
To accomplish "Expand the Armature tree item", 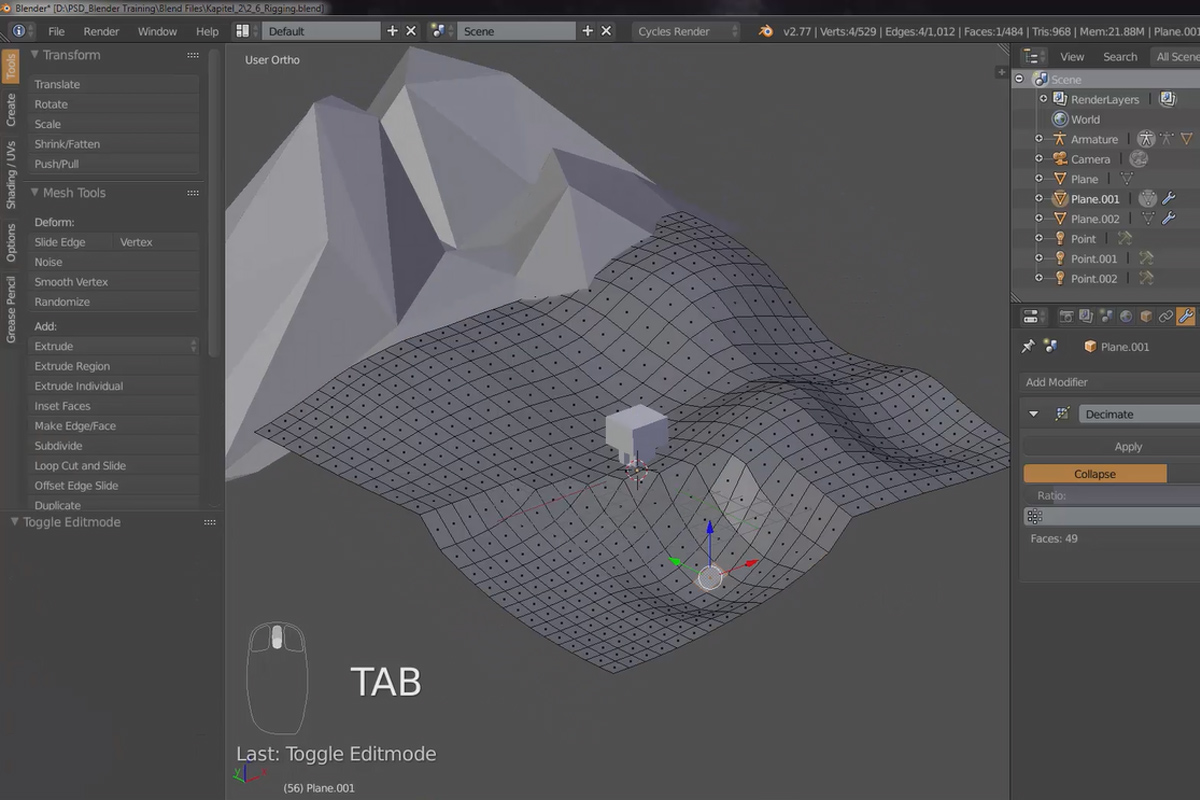I will click(x=1039, y=139).
